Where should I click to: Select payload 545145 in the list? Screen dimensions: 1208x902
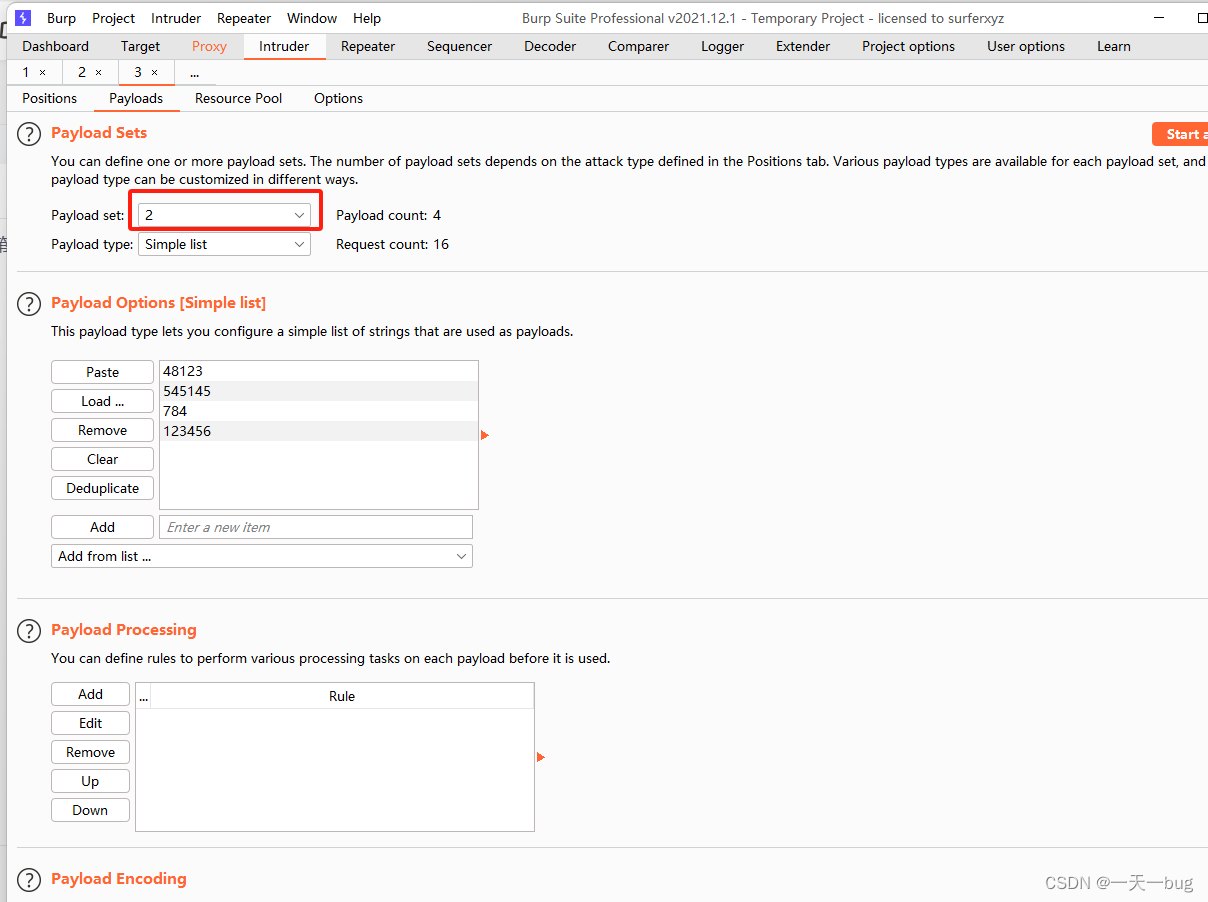pos(319,391)
